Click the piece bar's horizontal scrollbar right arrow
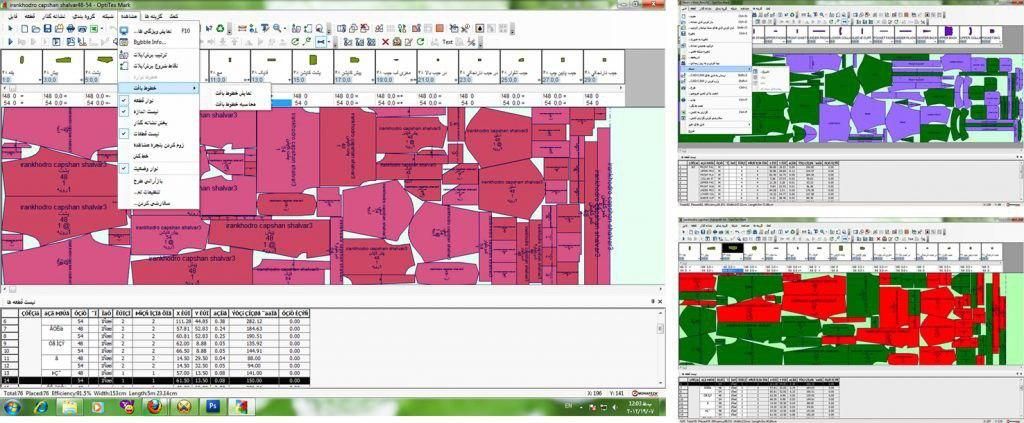Viewport: 1024px width, 423px height. coord(621,88)
